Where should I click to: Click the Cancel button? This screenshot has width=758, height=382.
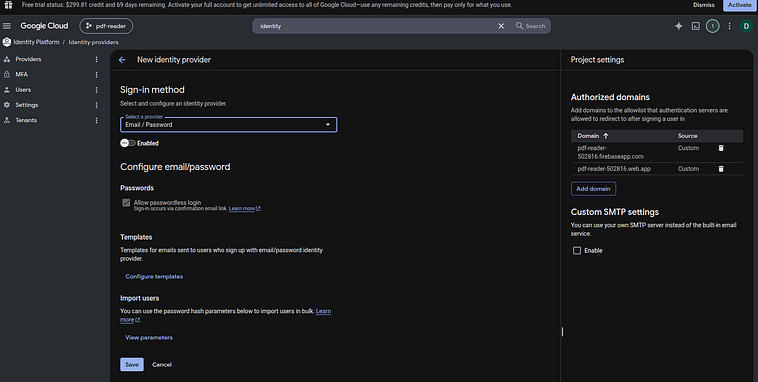161,365
